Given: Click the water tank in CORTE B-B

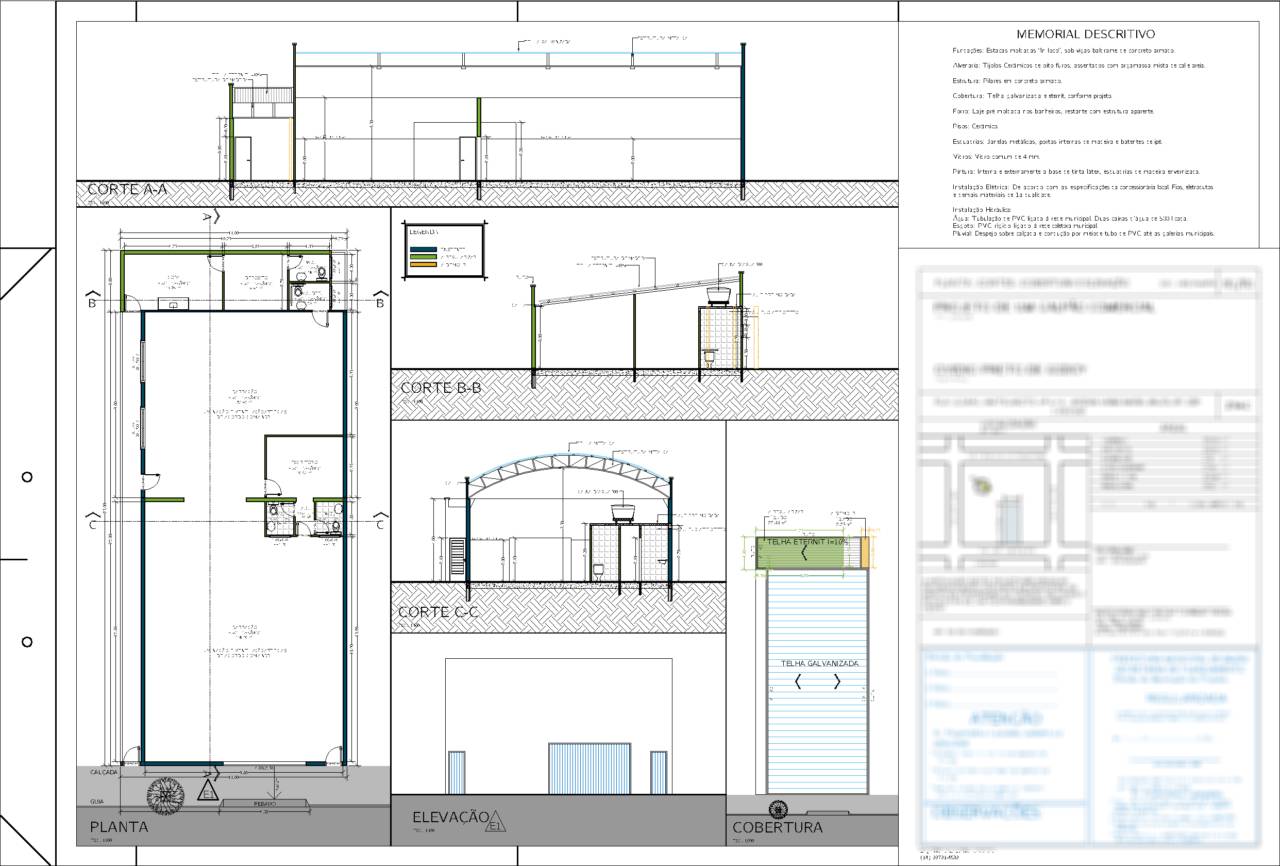Looking at the screenshot, I should (x=717, y=295).
